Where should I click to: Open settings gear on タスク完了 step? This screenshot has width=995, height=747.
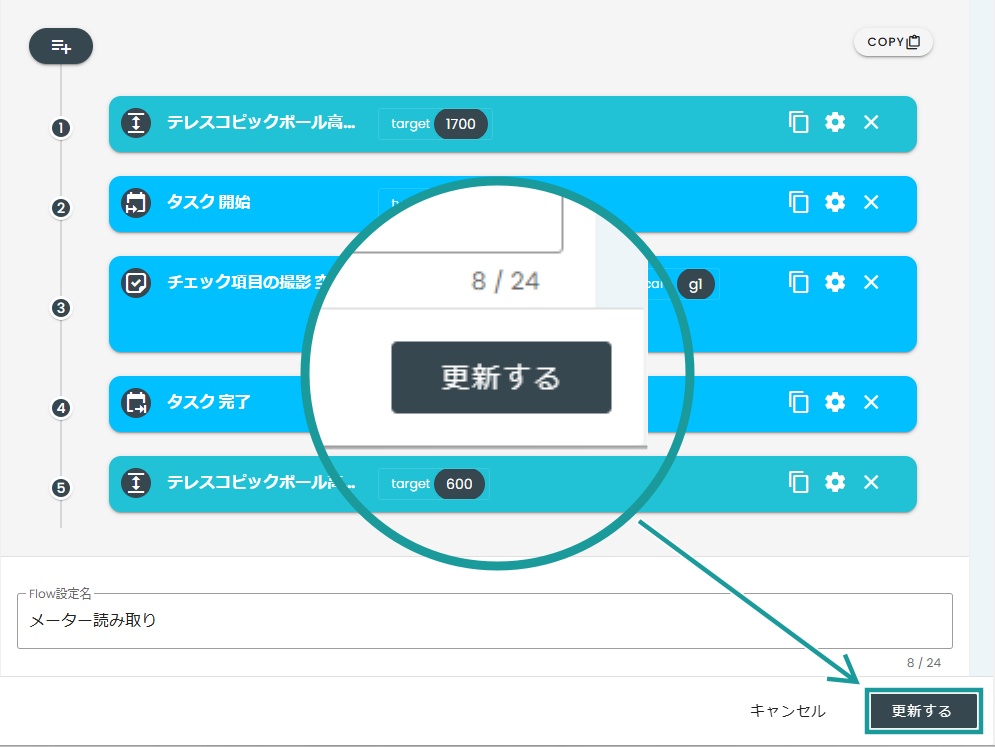click(x=834, y=402)
